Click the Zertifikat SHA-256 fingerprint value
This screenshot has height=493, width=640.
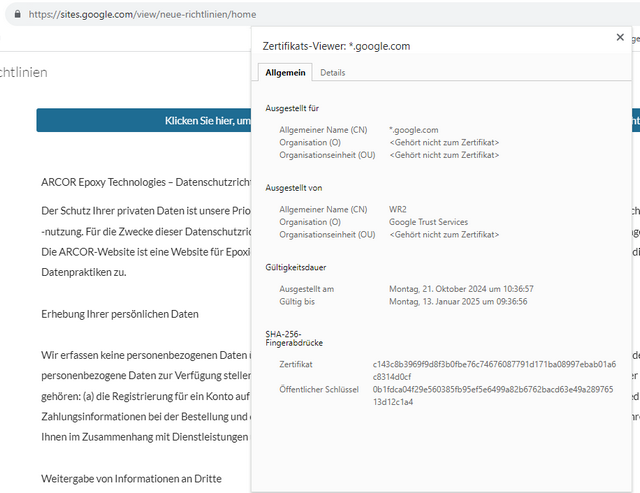[x=494, y=370]
